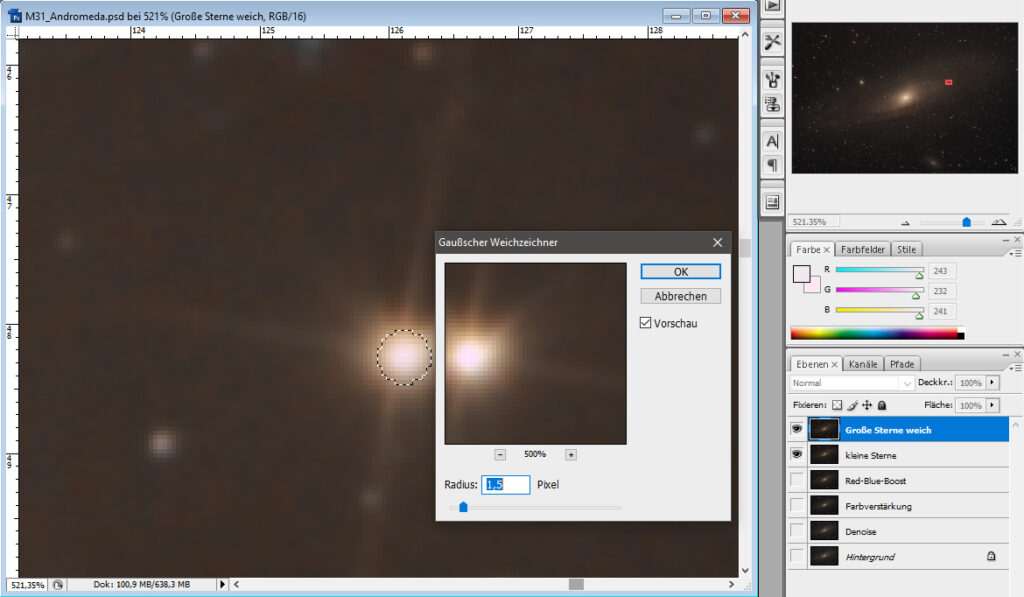Open the Layer Comps panel icon
Image resolution: width=1024 pixels, height=597 pixels.
click(x=773, y=202)
